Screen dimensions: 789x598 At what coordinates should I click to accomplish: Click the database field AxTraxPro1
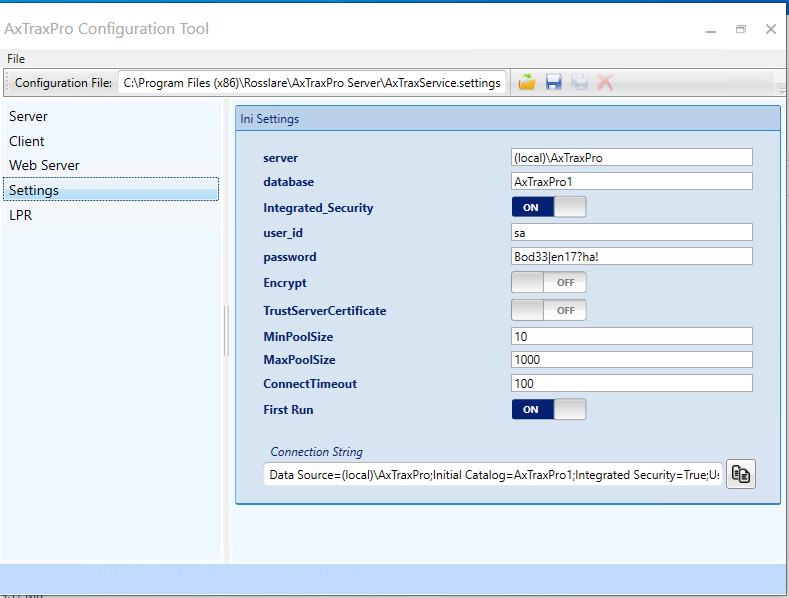[x=632, y=182]
